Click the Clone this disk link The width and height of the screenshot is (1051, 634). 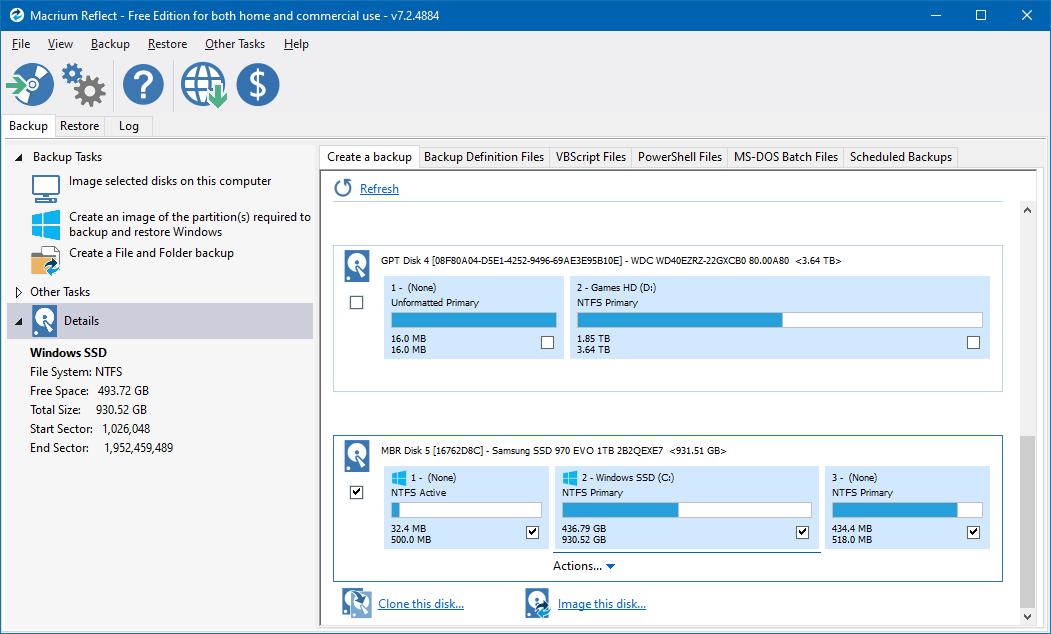click(421, 604)
